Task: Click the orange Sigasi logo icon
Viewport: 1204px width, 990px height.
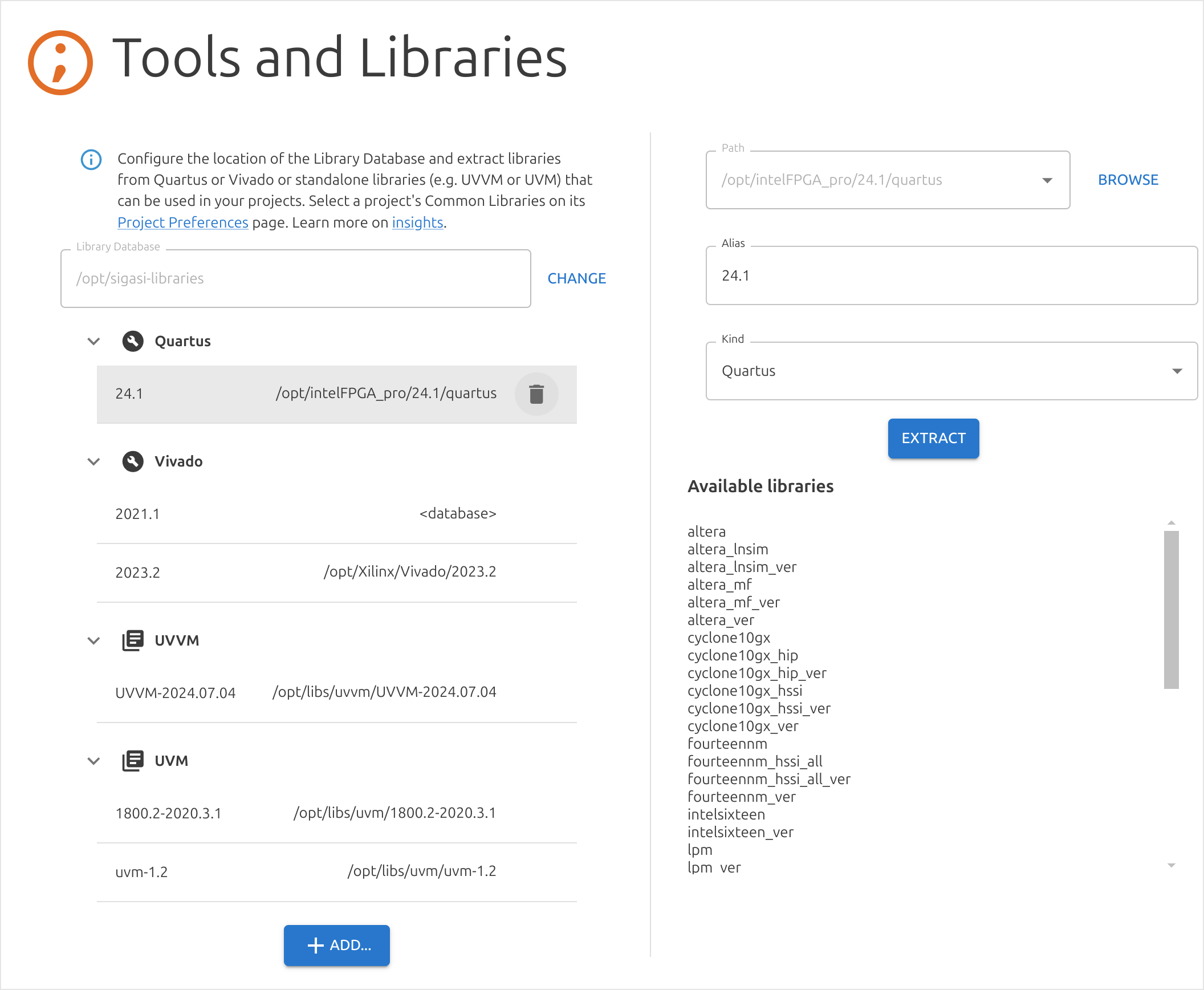Action: tap(60, 63)
